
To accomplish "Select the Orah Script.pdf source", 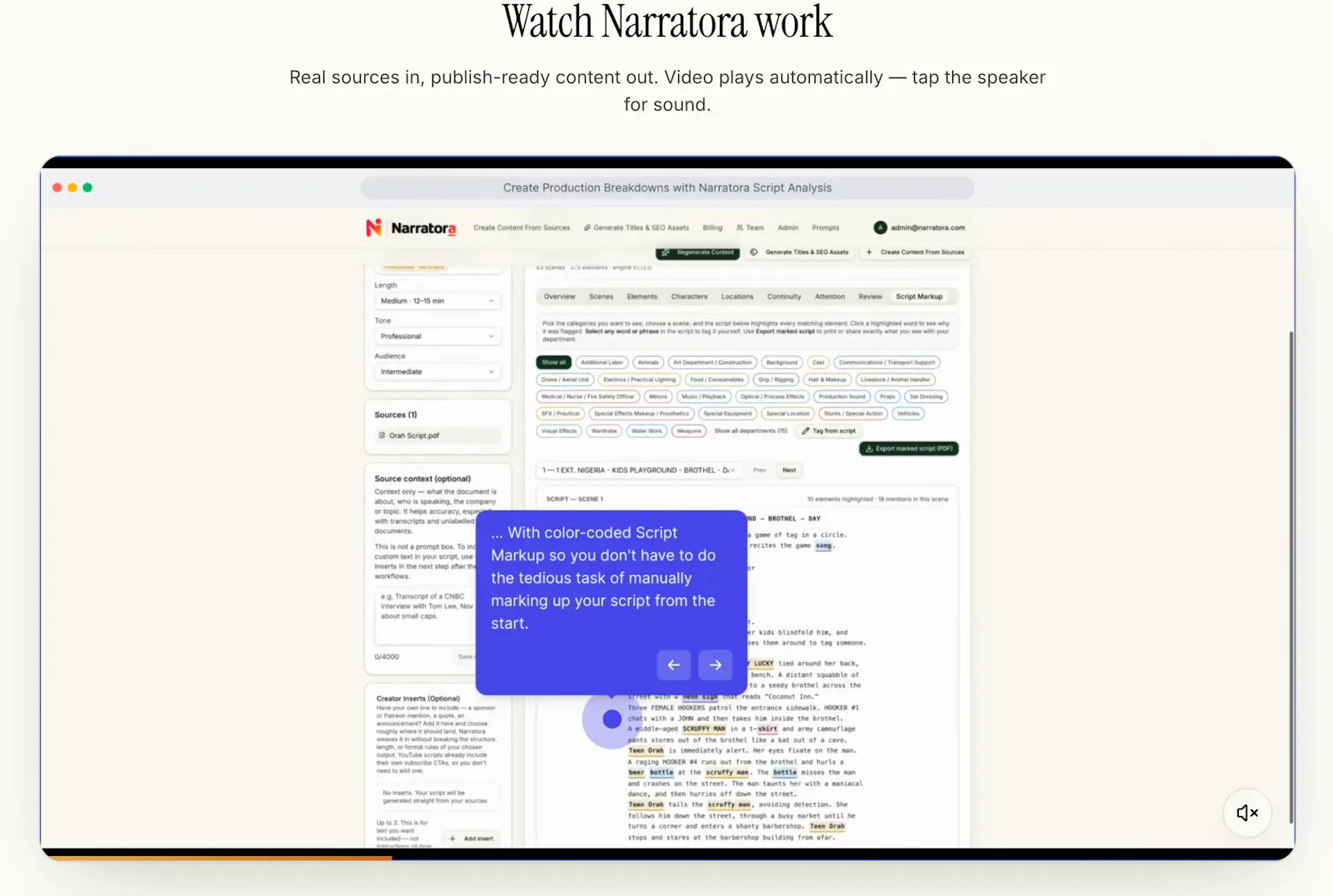I will tap(438, 436).
